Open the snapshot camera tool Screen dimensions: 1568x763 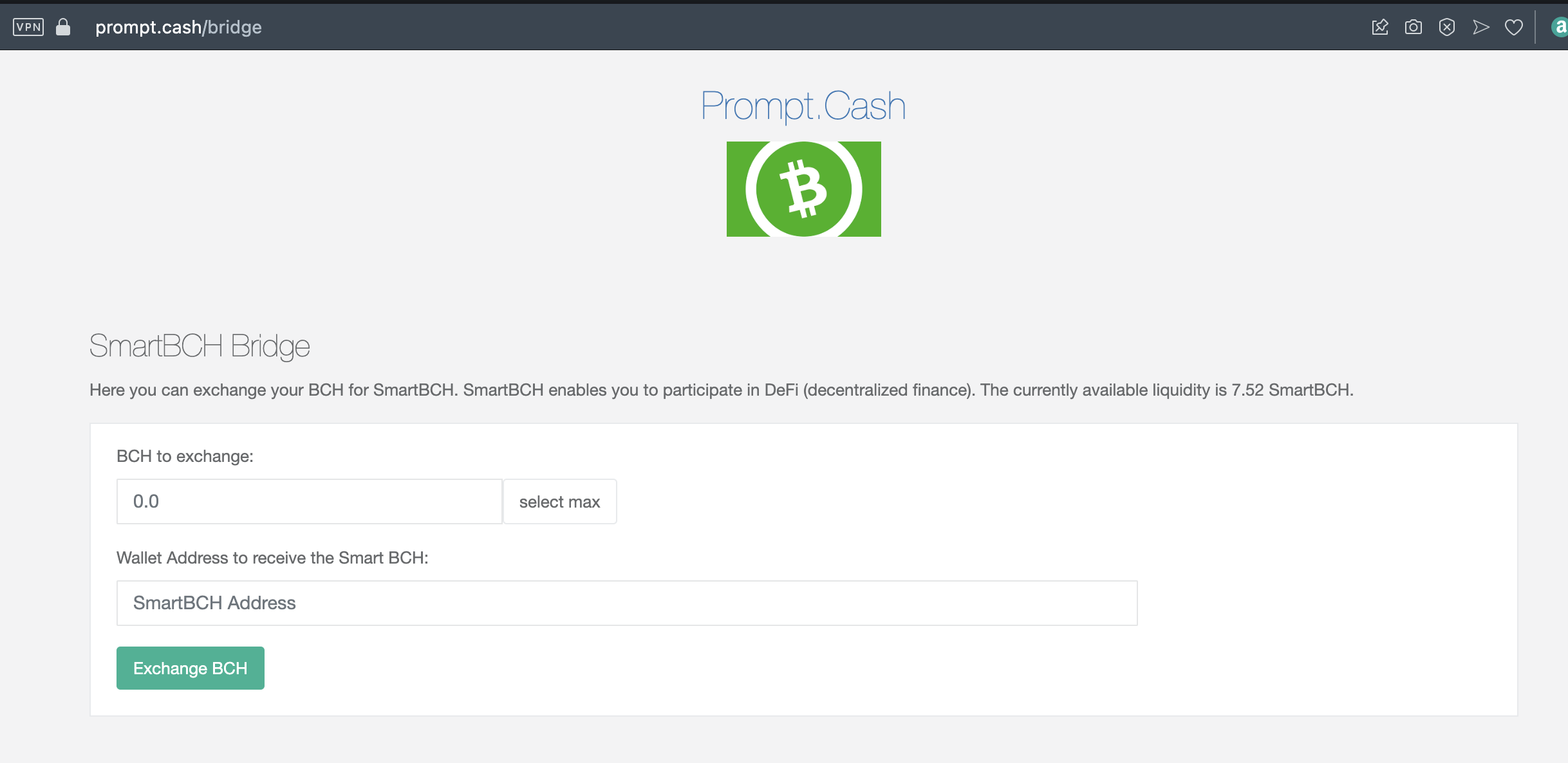[1414, 27]
